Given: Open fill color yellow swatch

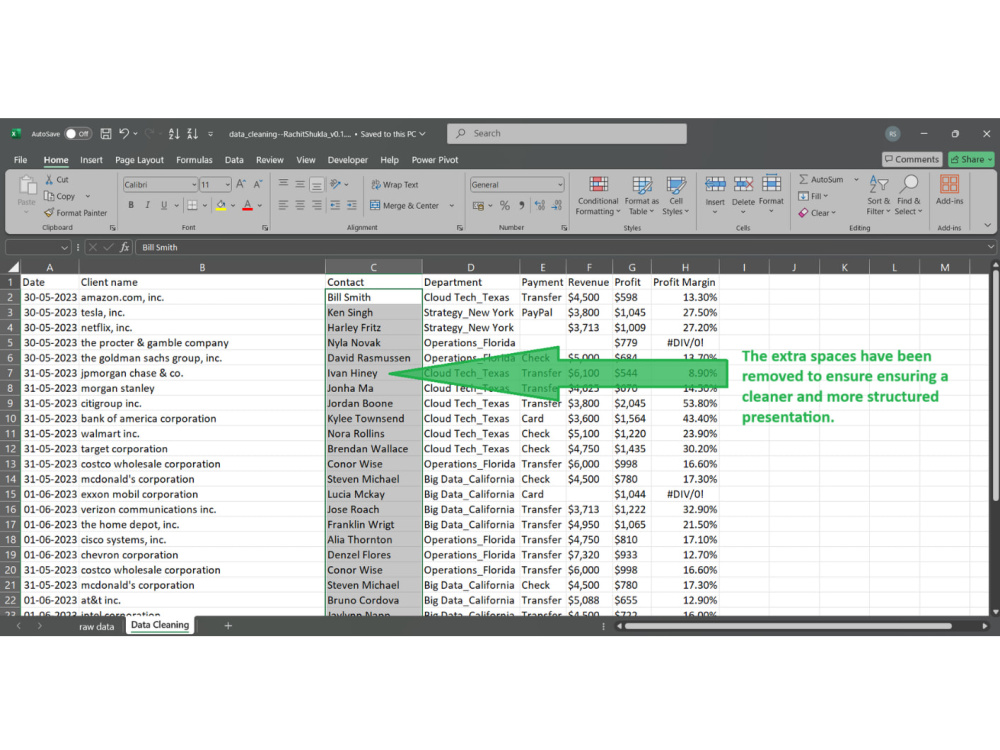Looking at the screenshot, I should coord(221,205).
